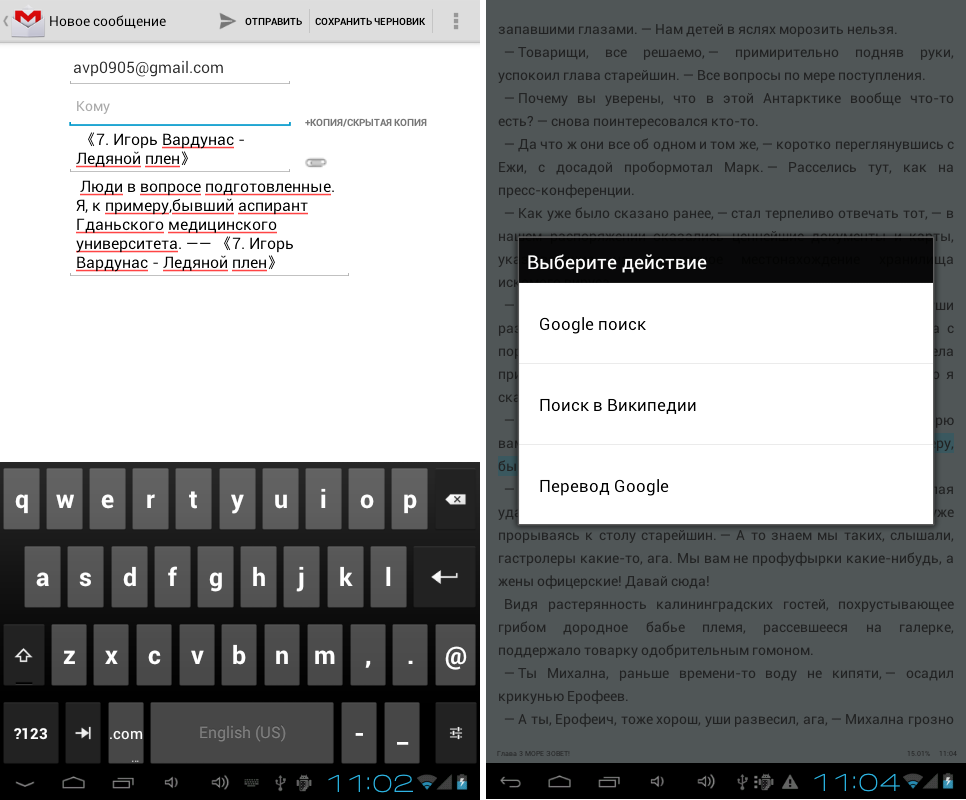The height and width of the screenshot is (800, 966).
Task: Send the message with Отправить
Action: point(261,21)
